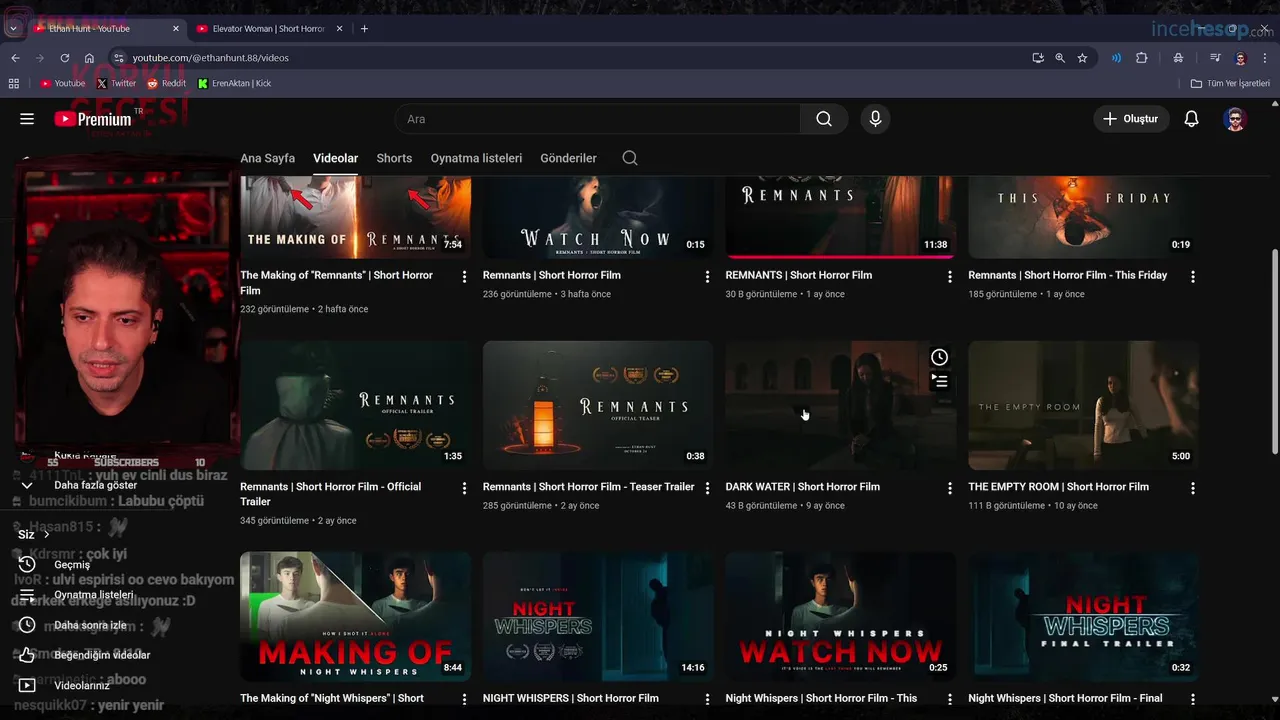Image resolution: width=1280 pixels, height=720 pixels.
Task: Open options for Remnants 3 hafta önce video
Action: 707,277
